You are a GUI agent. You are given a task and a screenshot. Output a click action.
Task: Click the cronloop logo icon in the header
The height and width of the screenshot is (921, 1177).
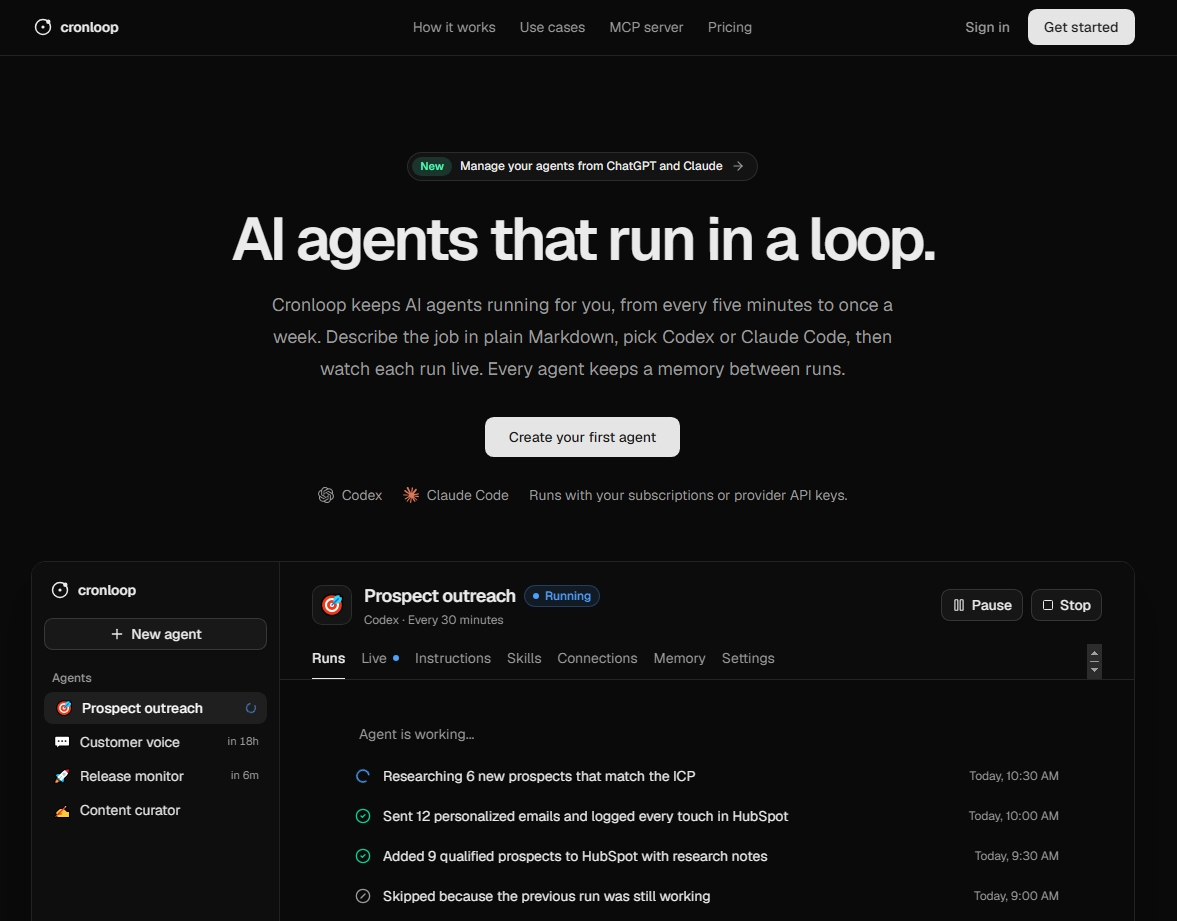click(43, 27)
